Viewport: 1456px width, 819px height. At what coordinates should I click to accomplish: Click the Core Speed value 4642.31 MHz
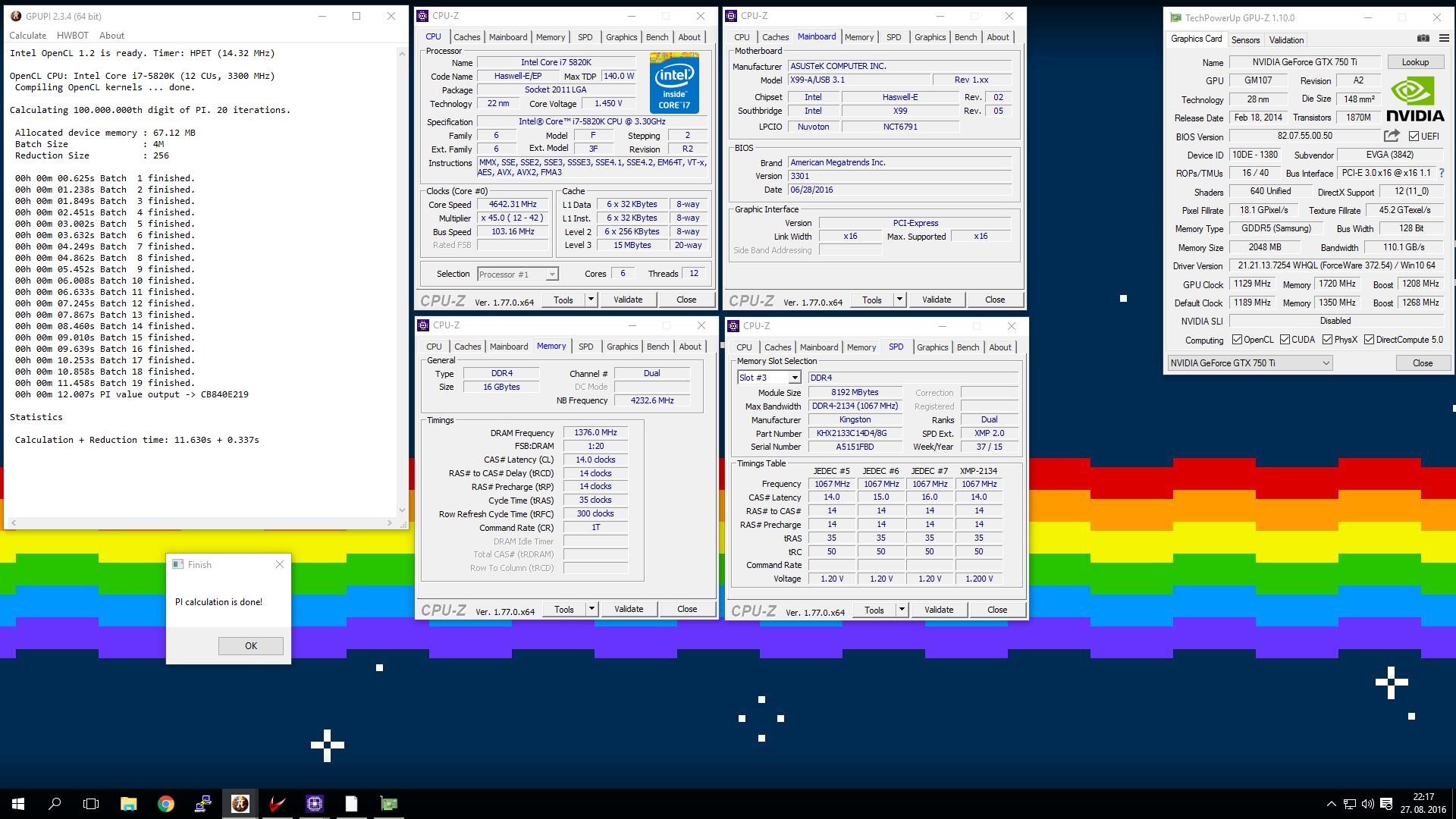513,205
